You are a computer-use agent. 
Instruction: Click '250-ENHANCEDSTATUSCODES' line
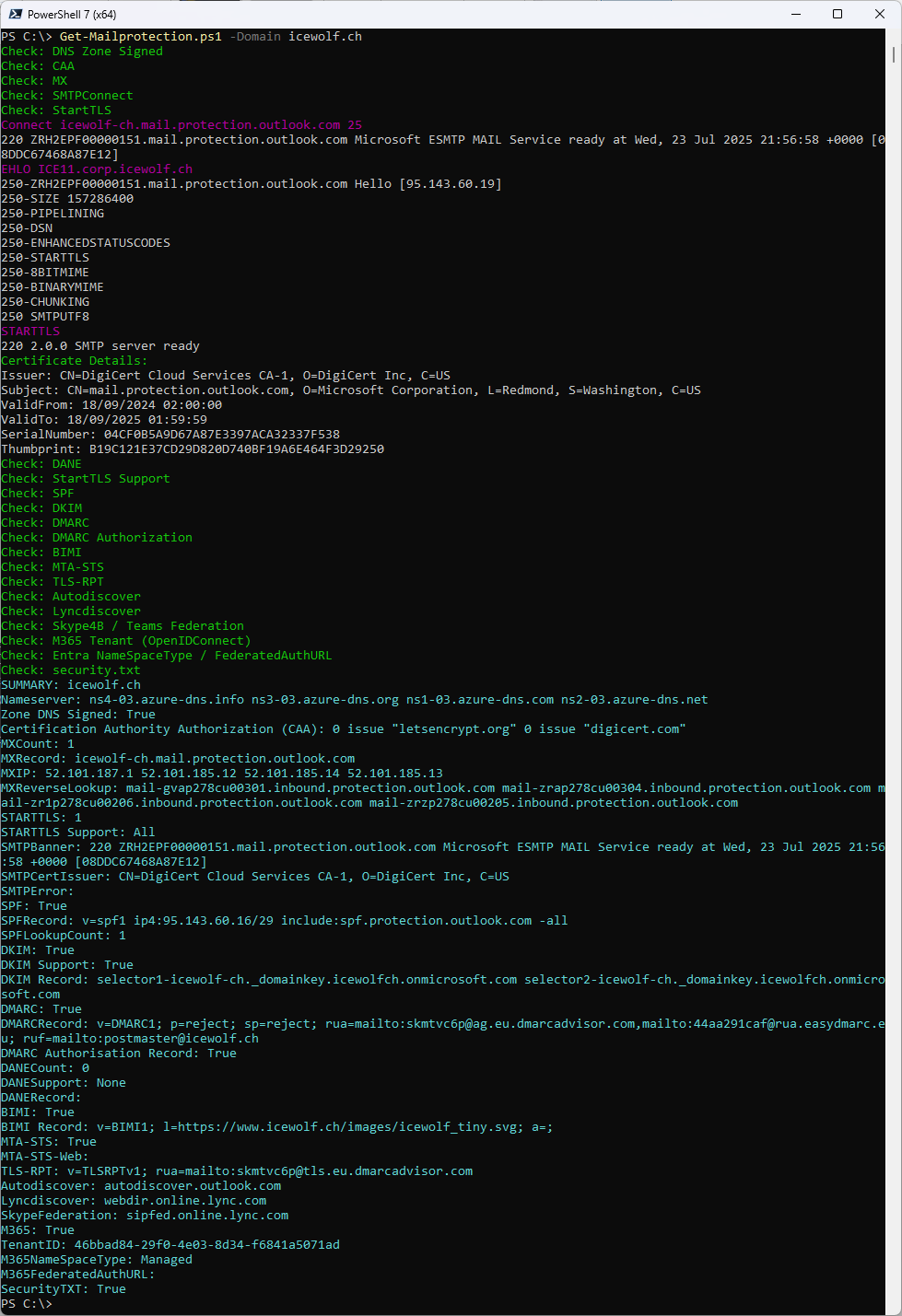click(86, 243)
